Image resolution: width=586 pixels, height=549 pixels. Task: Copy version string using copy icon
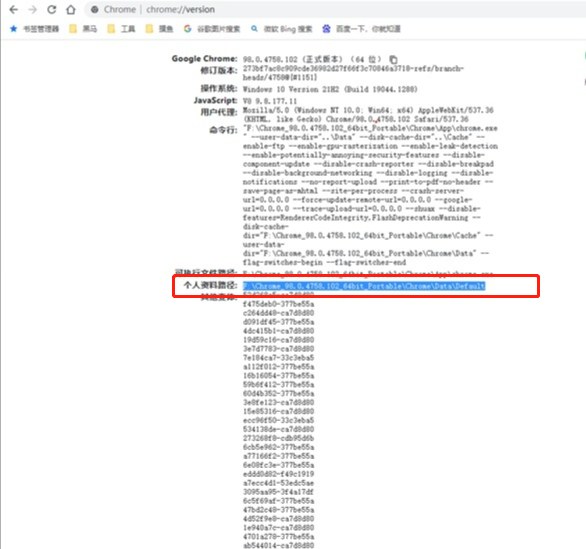(x=394, y=59)
